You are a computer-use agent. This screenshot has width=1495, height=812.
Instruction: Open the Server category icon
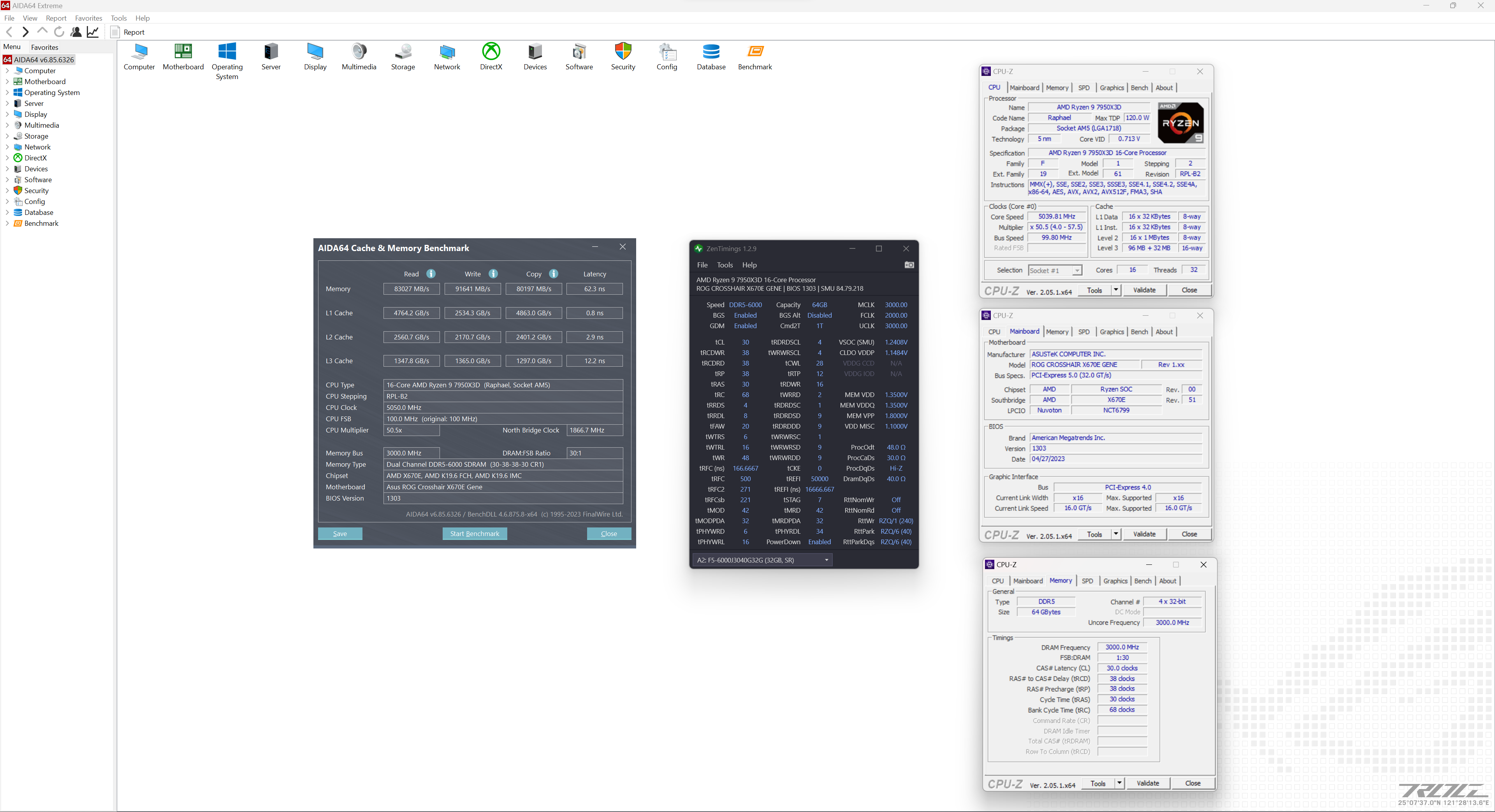[x=271, y=57]
